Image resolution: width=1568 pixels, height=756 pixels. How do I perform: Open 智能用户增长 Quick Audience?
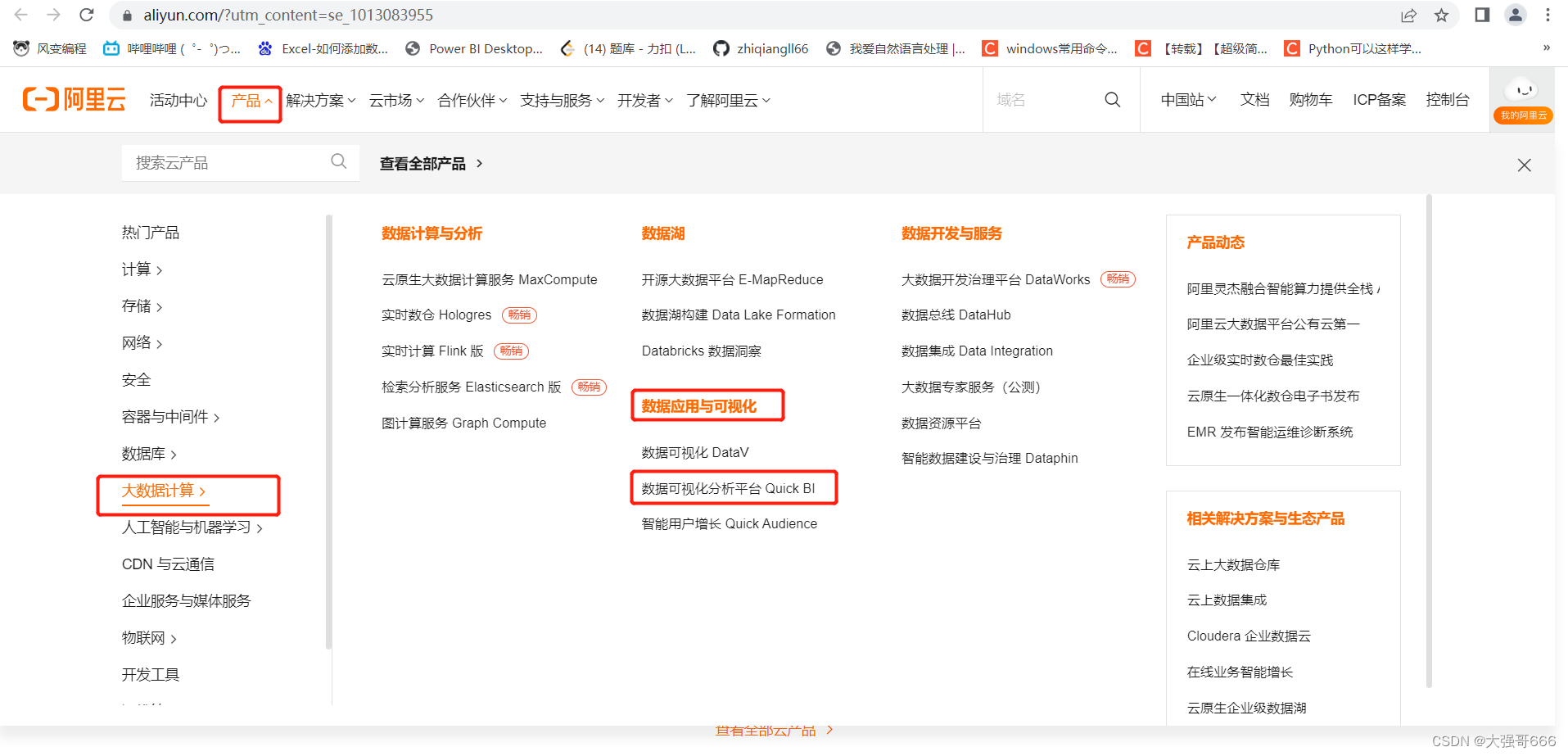(x=729, y=523)
